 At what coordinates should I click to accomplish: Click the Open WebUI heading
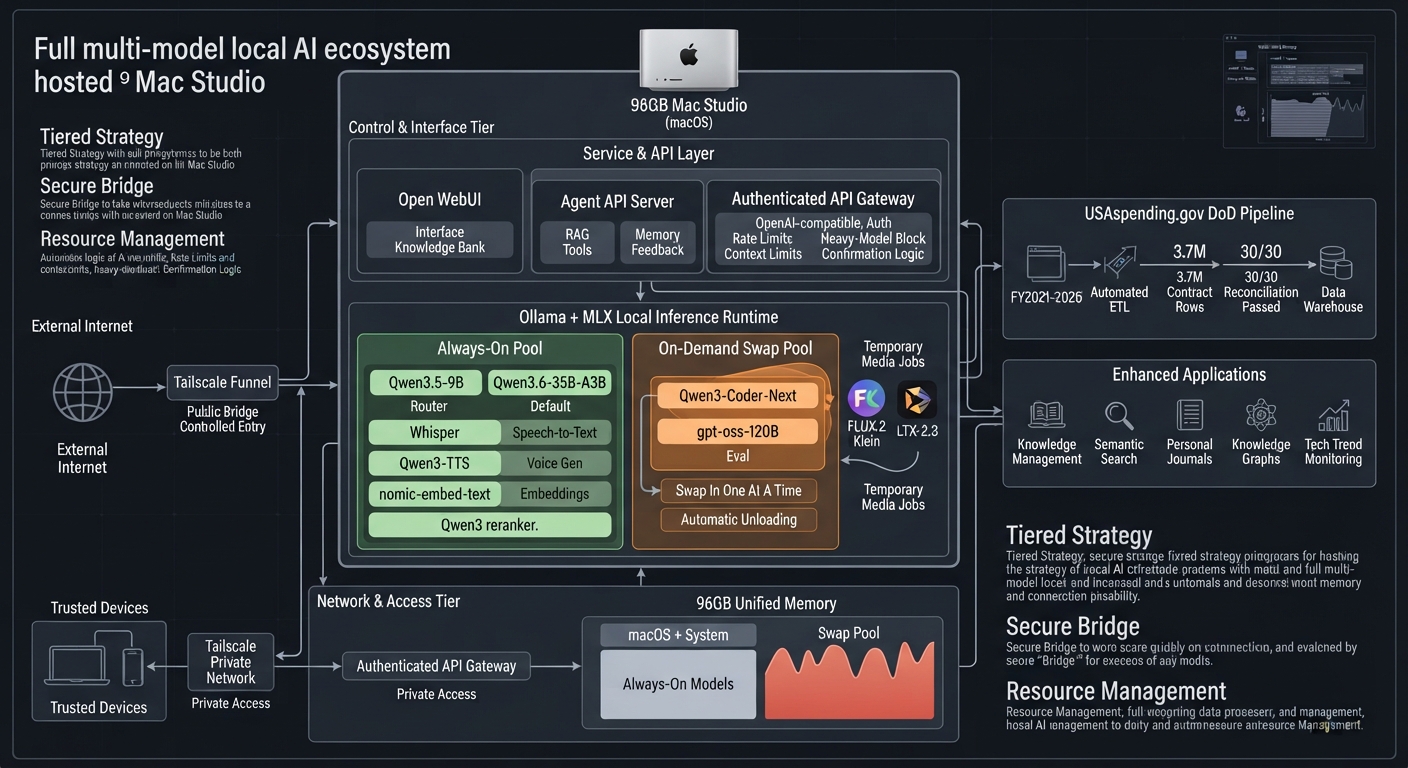click(440, 199)
